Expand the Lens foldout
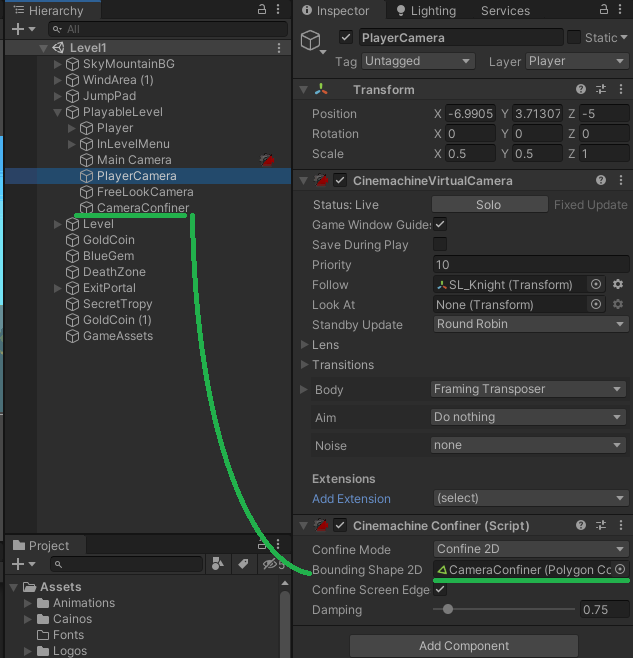The image size is (633, 658). click(305, 345)
